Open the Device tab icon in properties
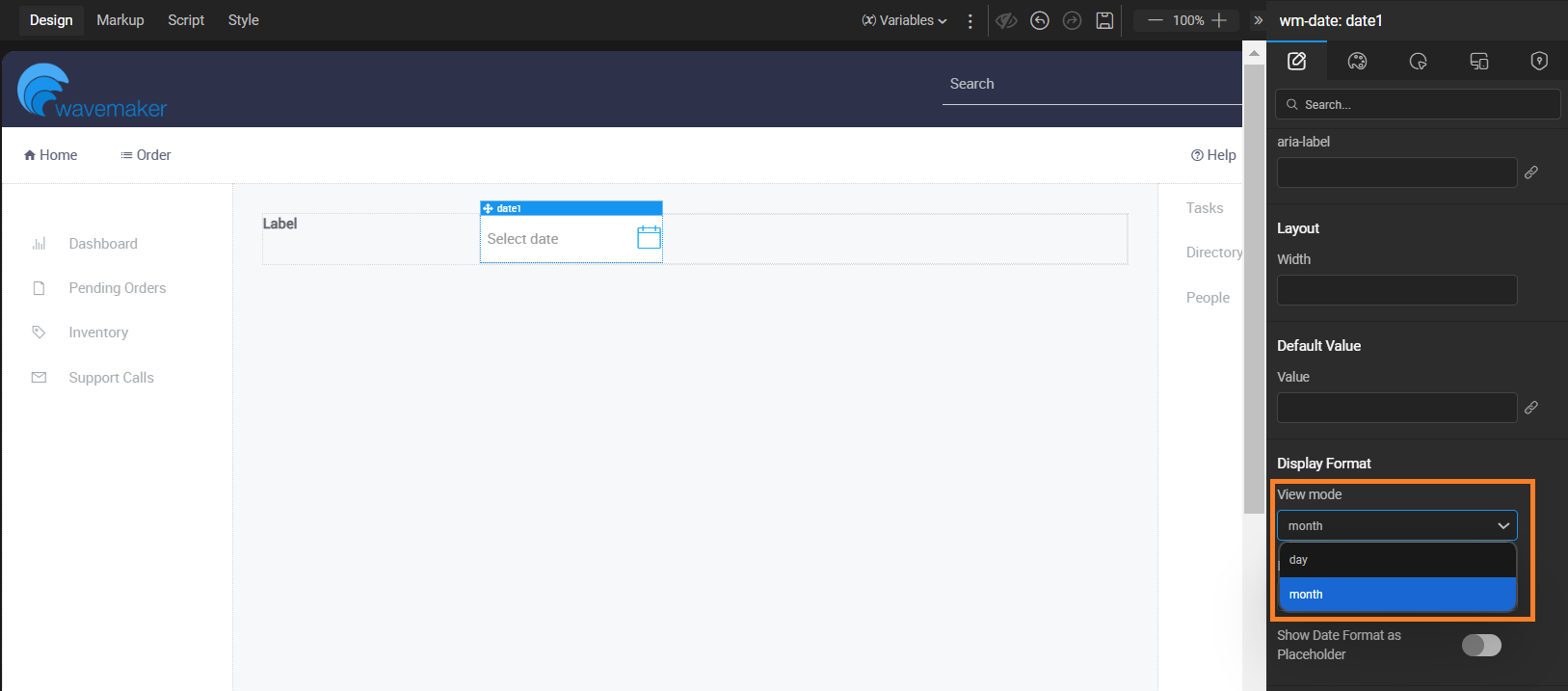The image size is (1568, 691). tap(1478, 62)
